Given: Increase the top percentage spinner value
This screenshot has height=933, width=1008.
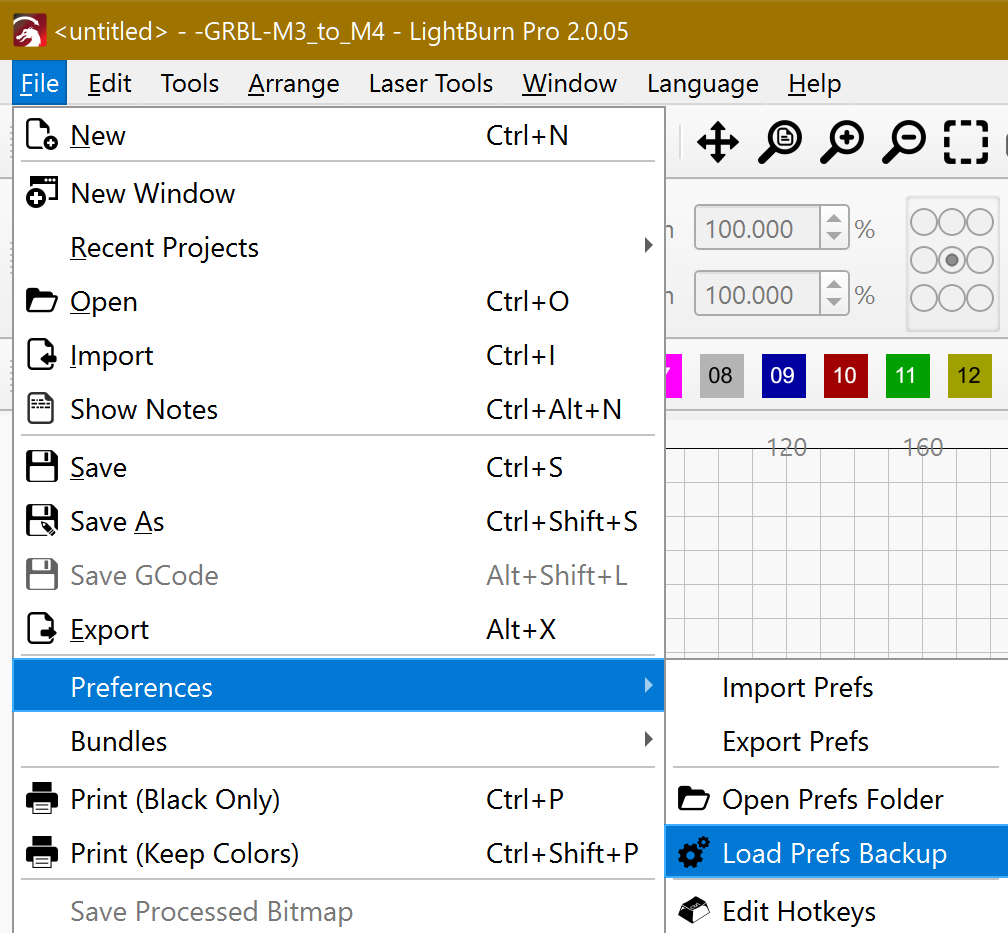Looking at the screenshot, I should 834,219.
